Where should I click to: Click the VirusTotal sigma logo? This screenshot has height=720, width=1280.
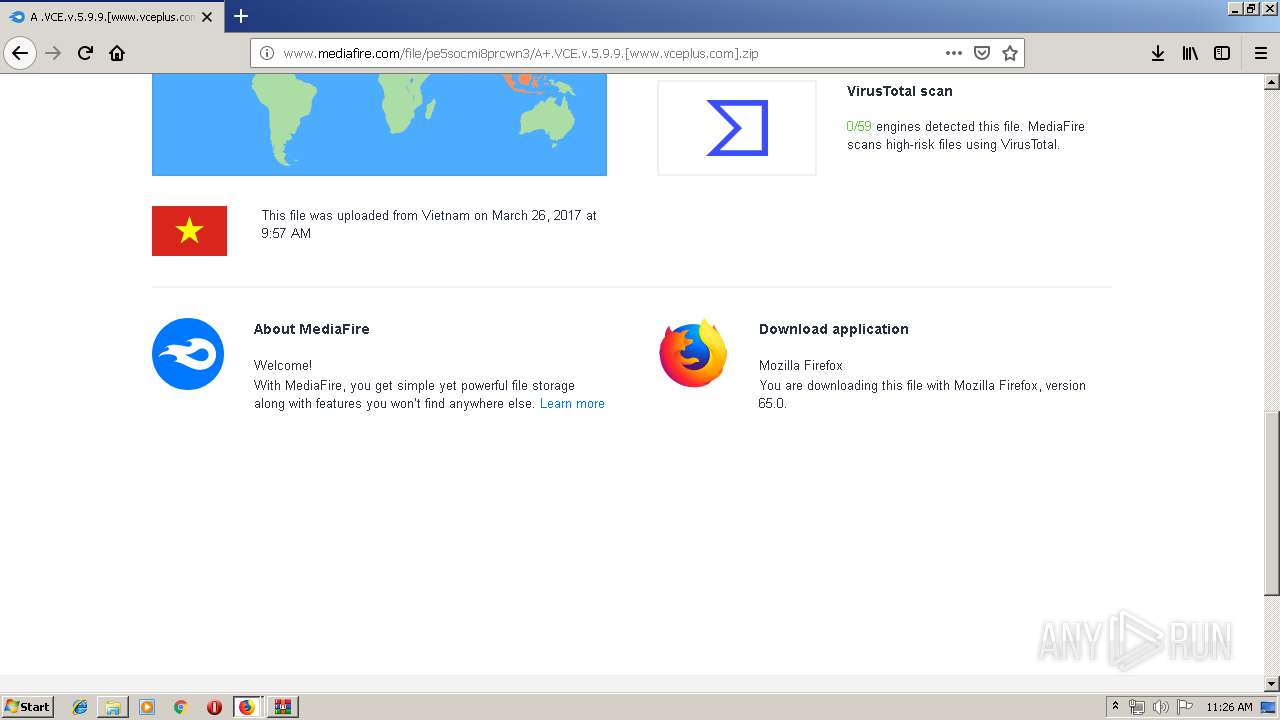[x=737, y=128]
